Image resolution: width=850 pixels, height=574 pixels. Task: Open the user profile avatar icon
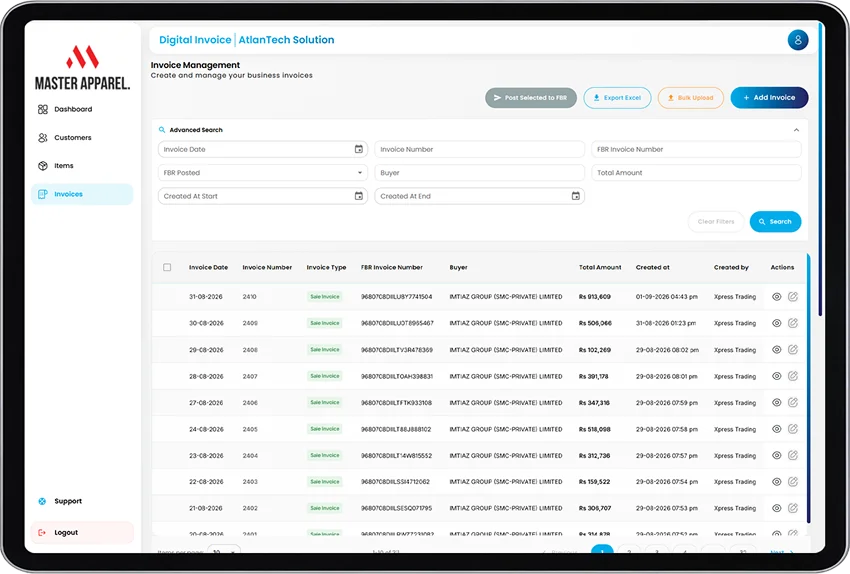coord(798,40)
